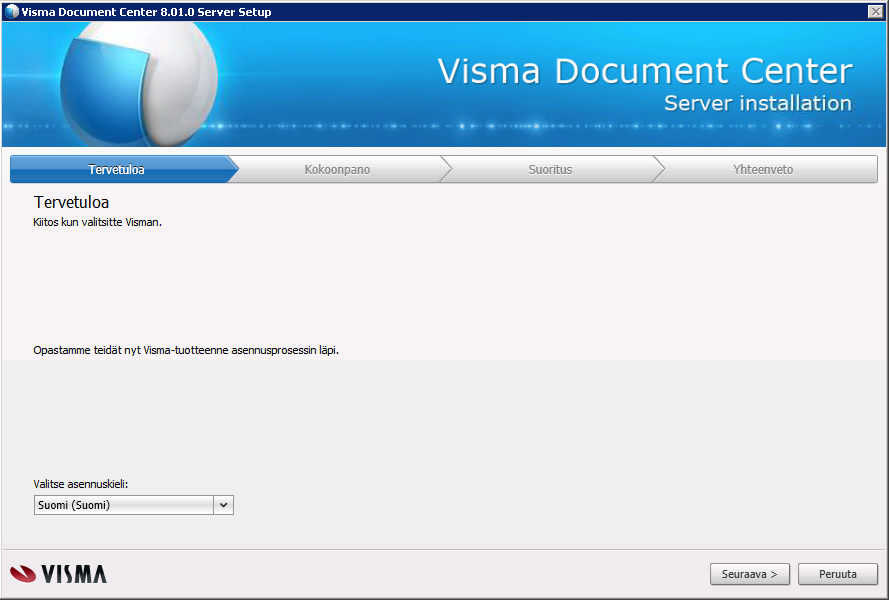Click 'Server installation' banner subtitle

click(758, 103)
